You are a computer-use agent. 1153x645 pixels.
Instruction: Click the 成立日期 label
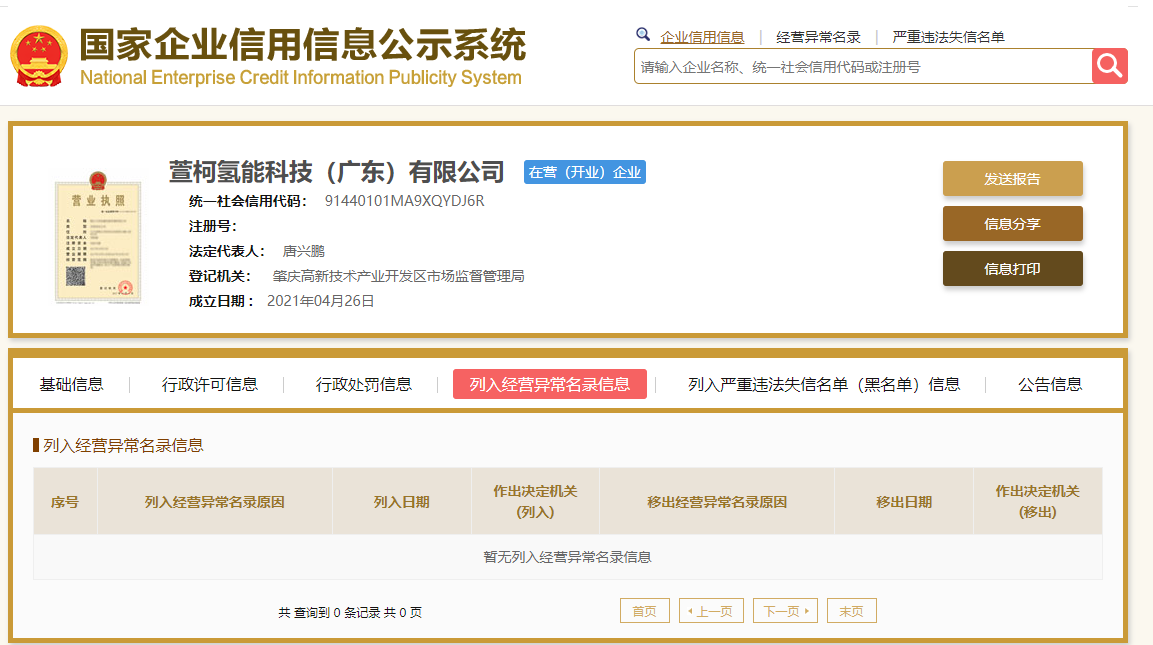221,302
